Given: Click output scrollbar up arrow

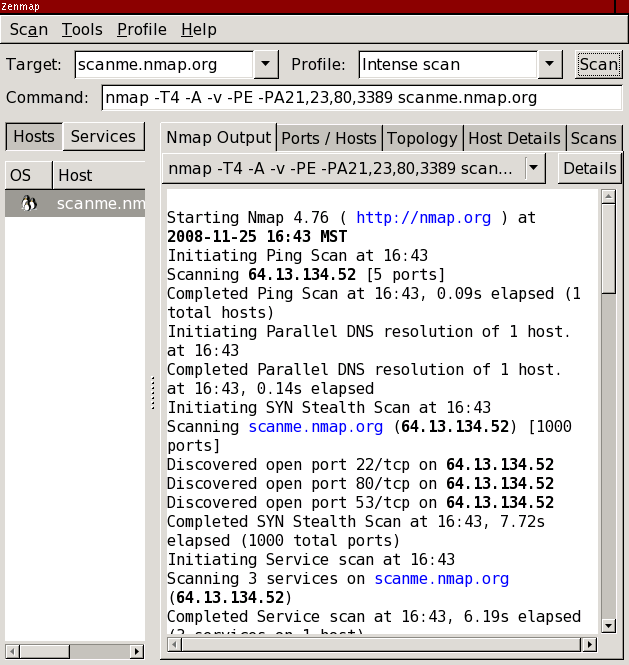Looking at the screenshot, I should click(608, 196).
